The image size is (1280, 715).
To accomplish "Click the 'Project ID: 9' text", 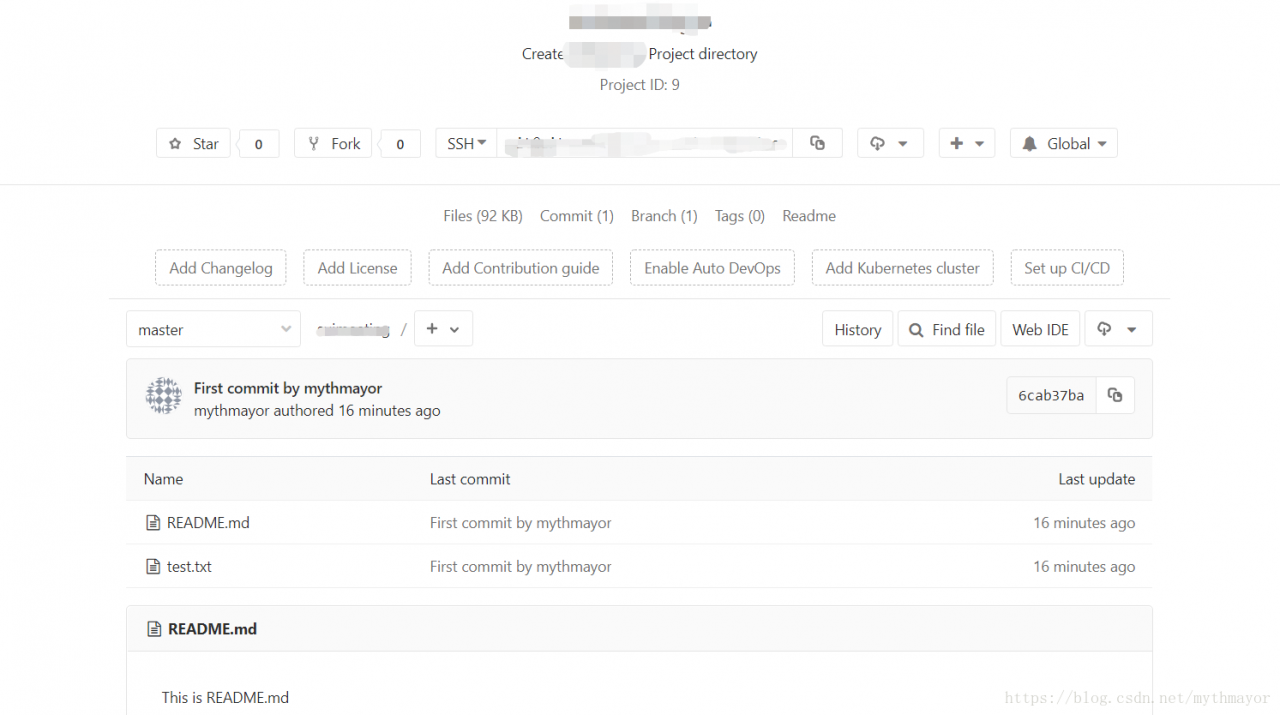I will tap(640, 85).
